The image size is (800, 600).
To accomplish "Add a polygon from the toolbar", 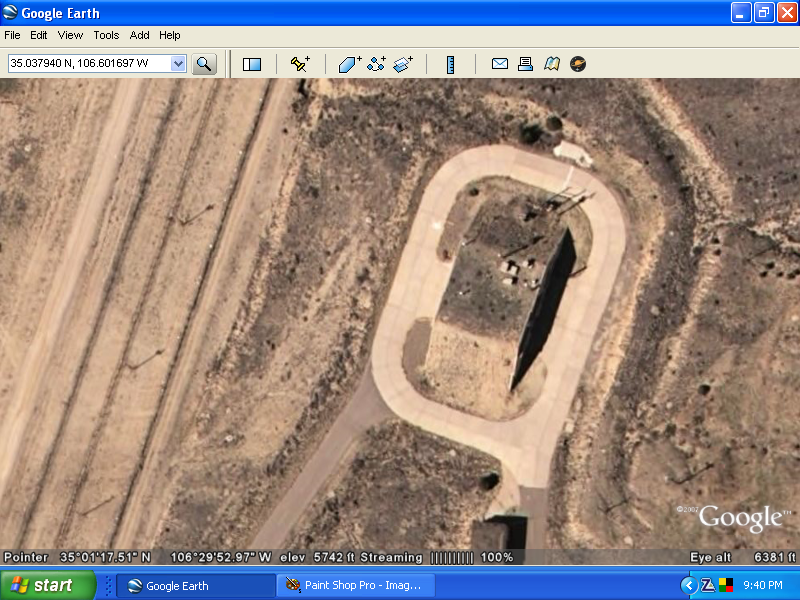I will 350,64.
